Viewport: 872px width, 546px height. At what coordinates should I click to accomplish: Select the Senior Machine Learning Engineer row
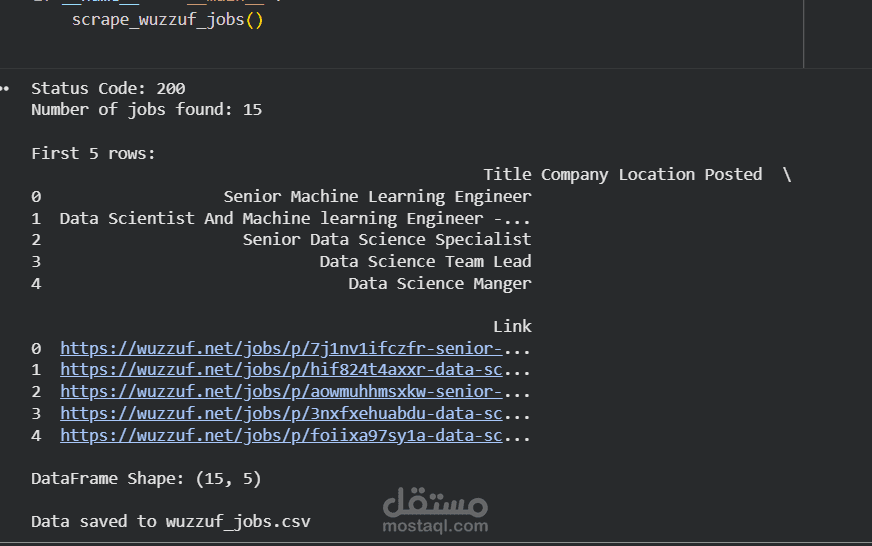[281, 197]
